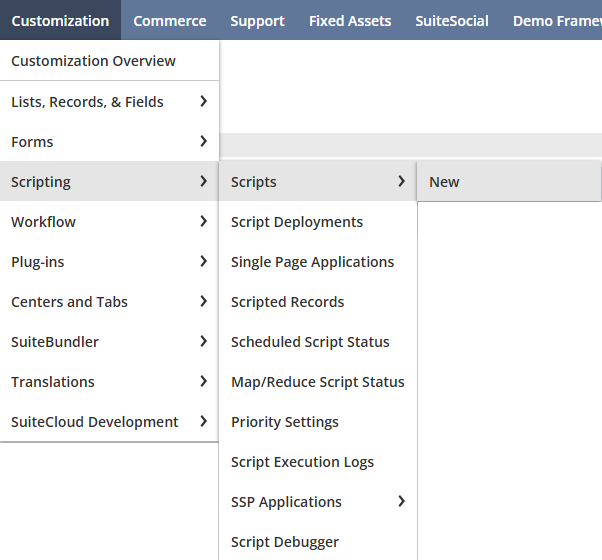Expand the SuiteCloud Development chevron
602x560 pixels.
[204, 421]
